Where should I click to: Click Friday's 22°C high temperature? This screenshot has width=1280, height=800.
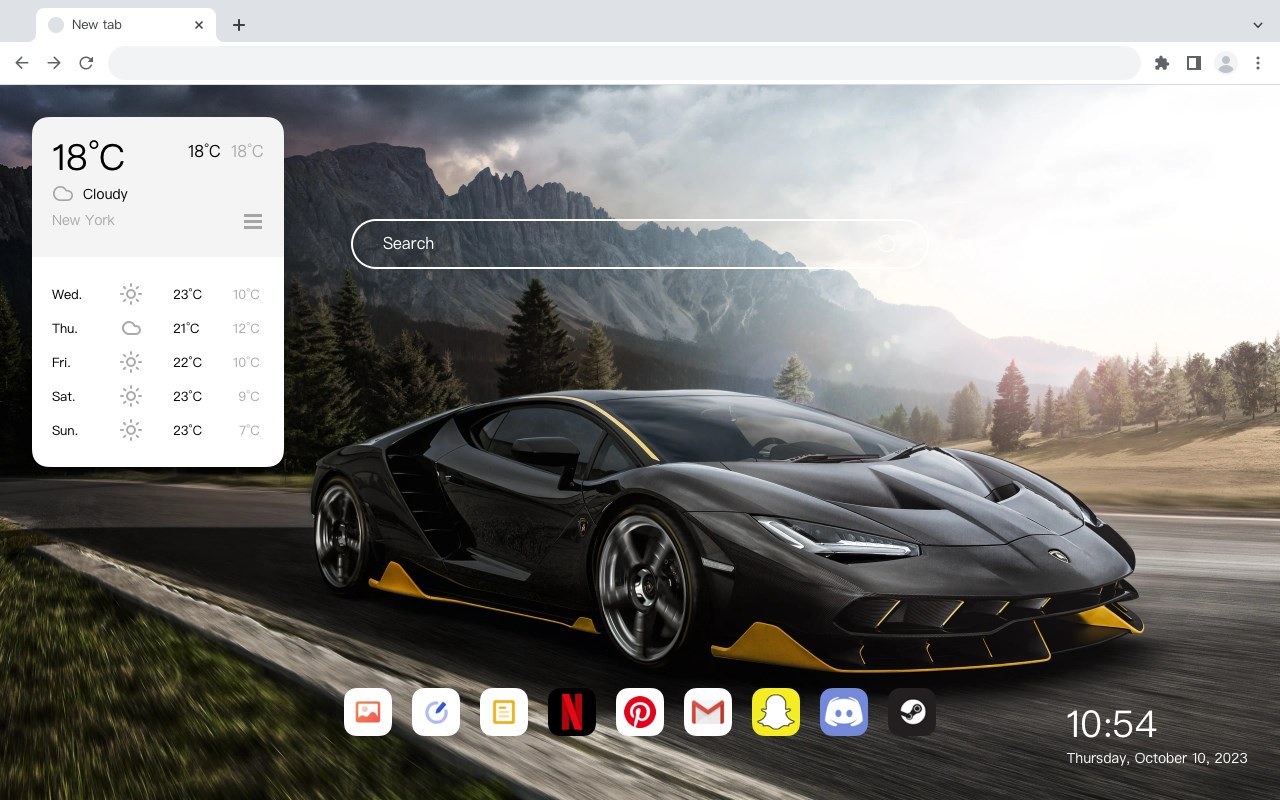coord(187,362)
